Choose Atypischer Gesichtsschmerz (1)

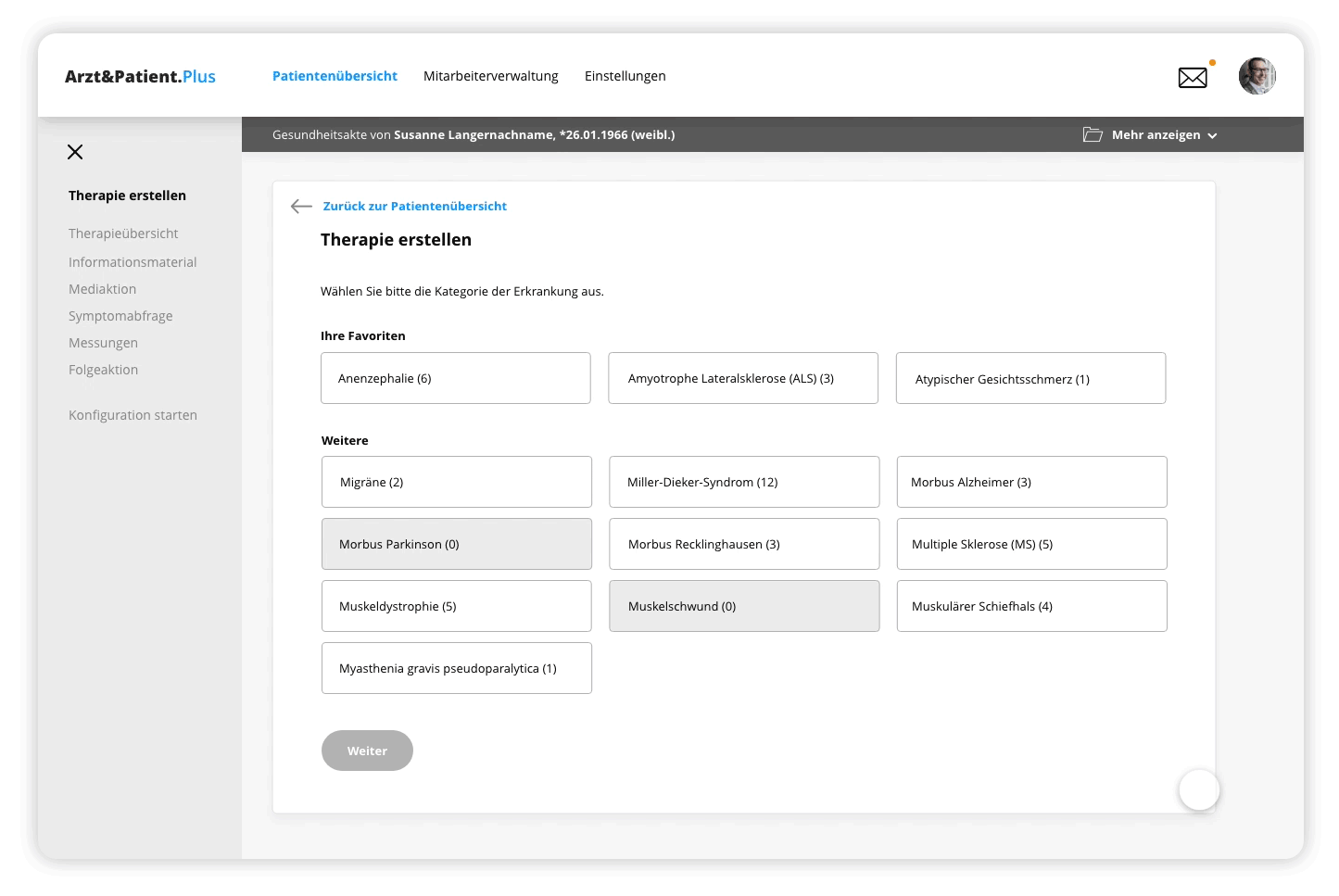(x=1030, y=378)
